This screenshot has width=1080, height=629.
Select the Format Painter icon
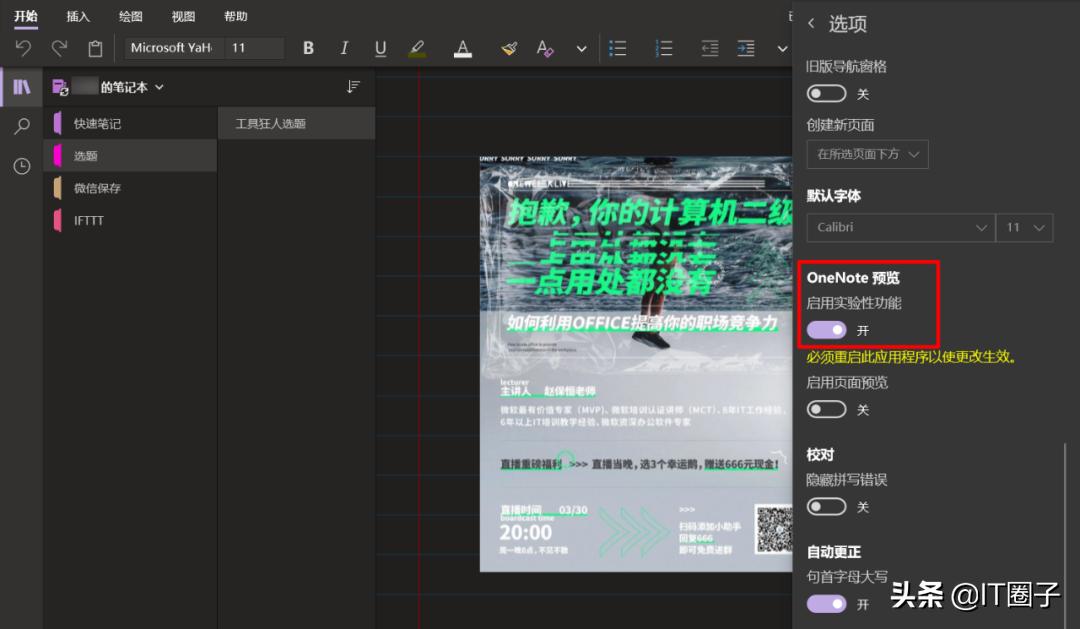(x=508, y=47)
